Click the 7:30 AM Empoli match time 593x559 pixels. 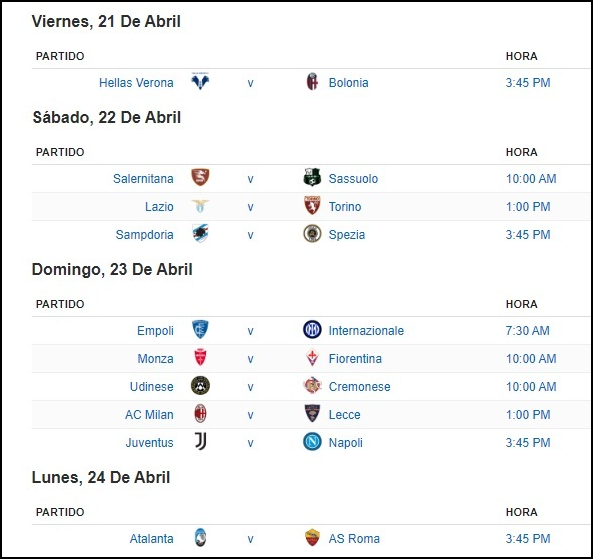coord(527,331)
